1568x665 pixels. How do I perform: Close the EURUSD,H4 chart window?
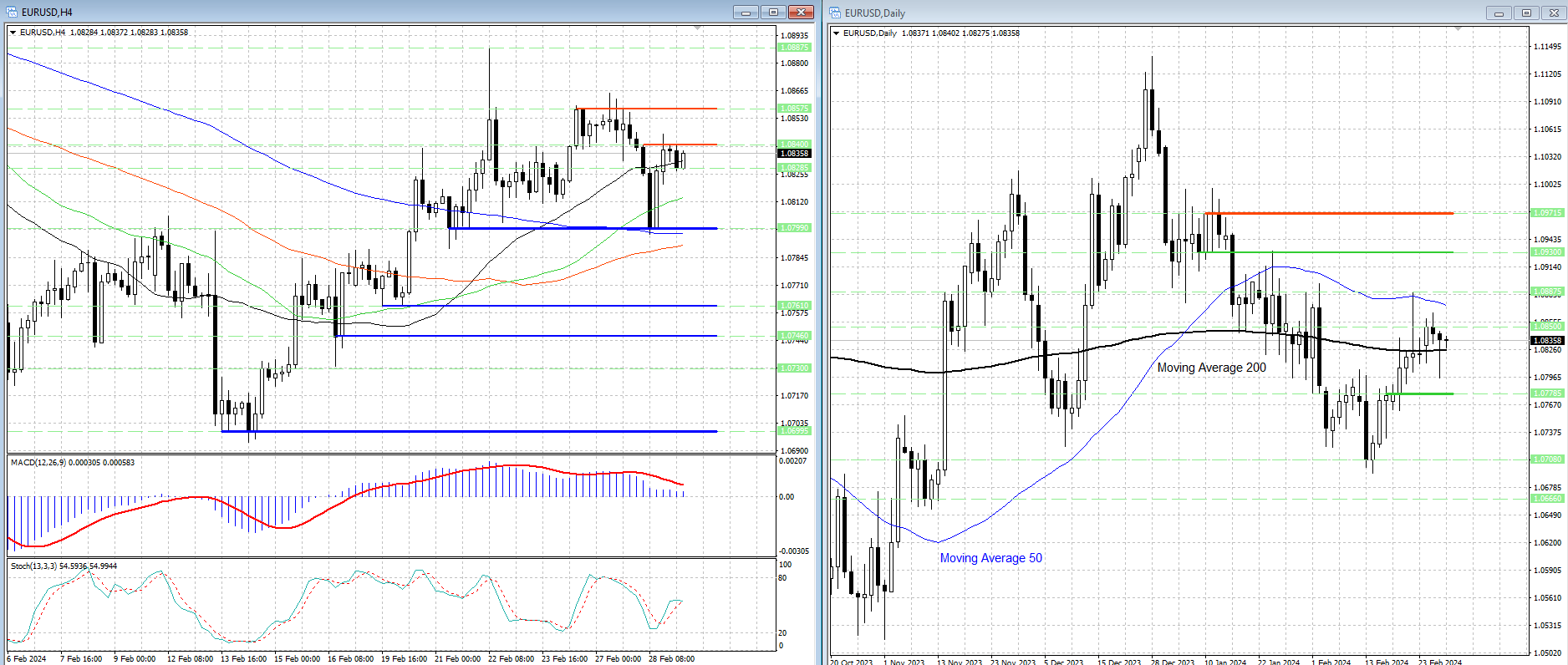point(801,12)
